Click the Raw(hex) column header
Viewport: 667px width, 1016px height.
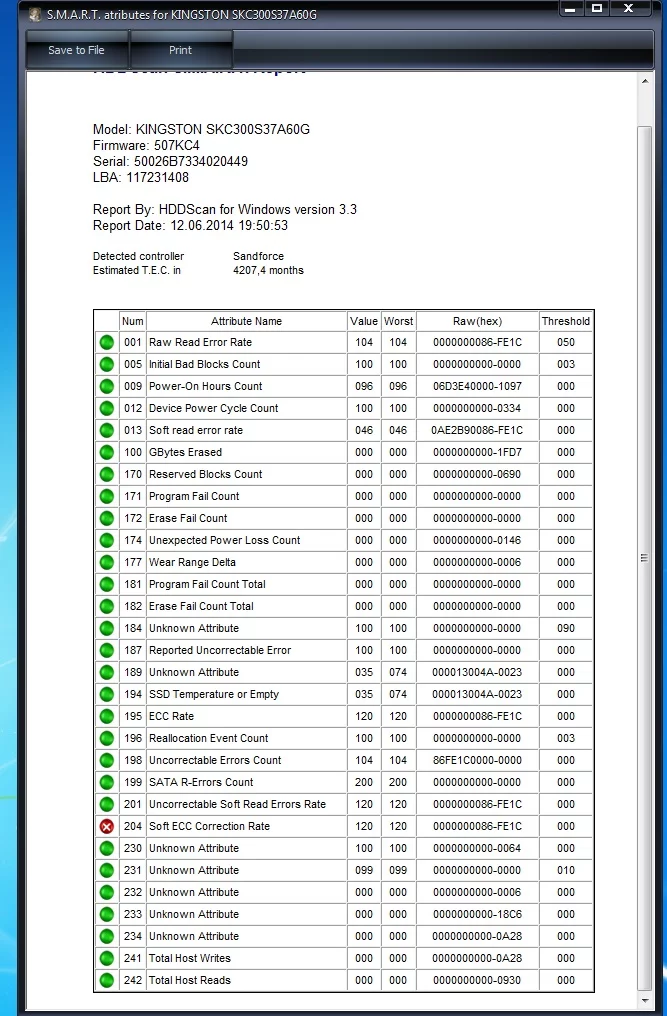(x=477, y=321)
